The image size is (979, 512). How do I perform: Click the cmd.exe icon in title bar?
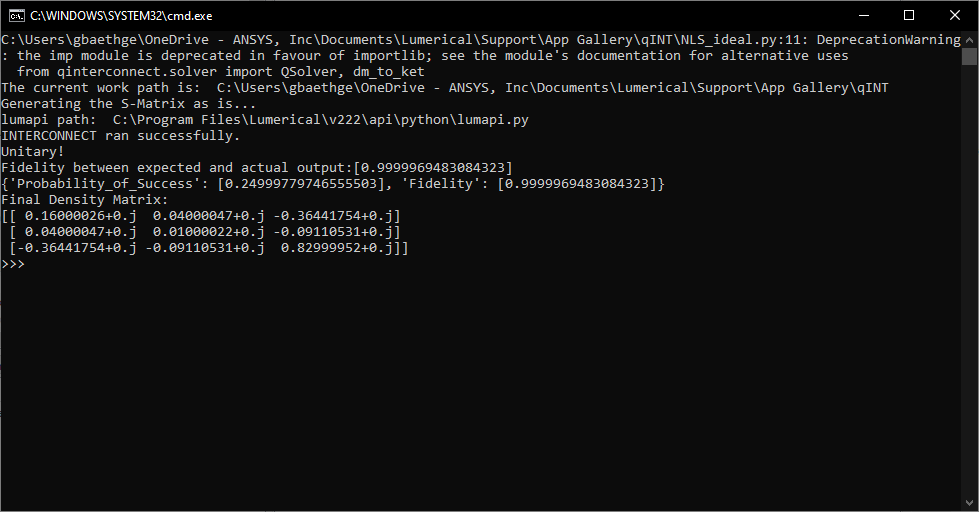tap(17, 16)
